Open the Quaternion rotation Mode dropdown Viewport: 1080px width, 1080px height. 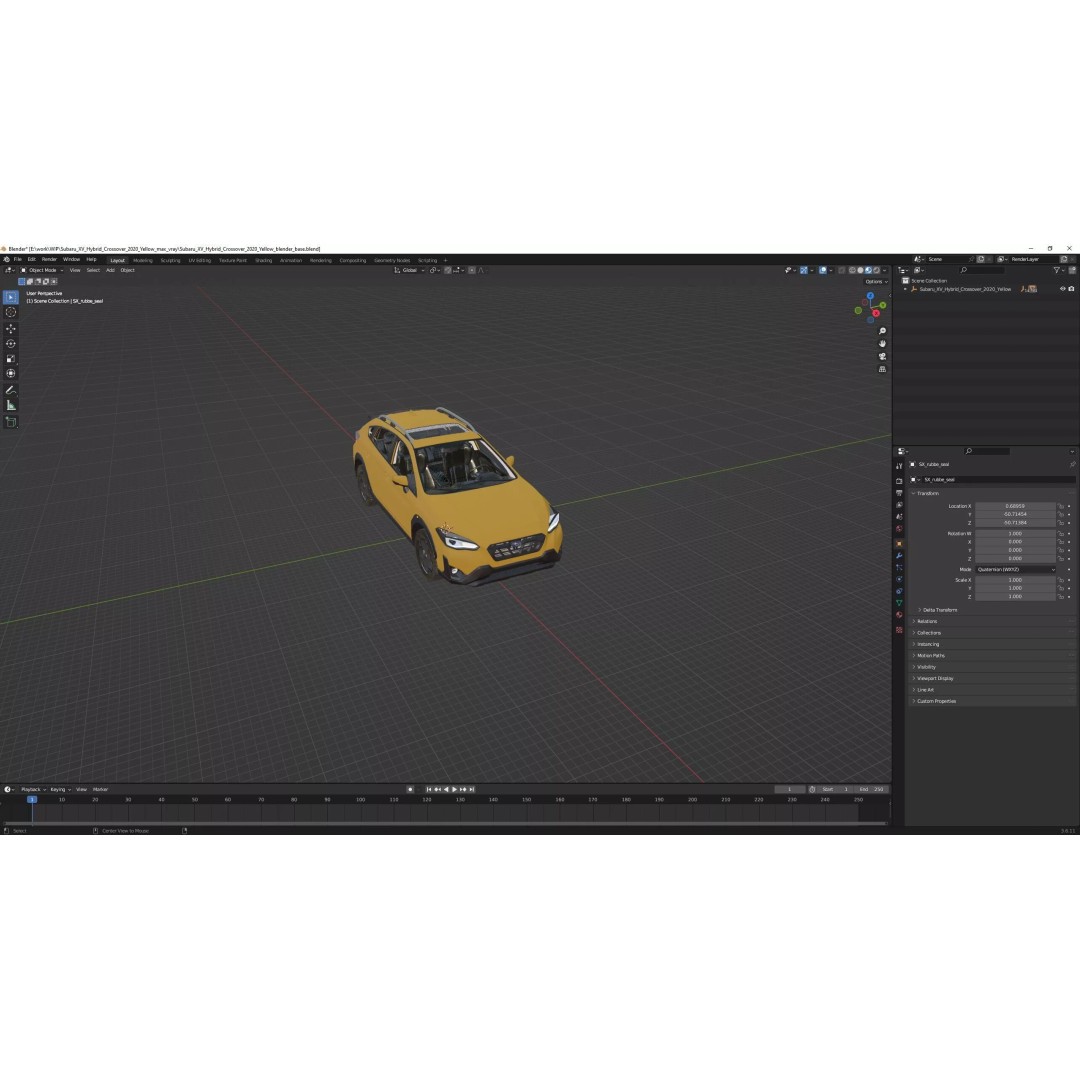tap(1015, 570)
